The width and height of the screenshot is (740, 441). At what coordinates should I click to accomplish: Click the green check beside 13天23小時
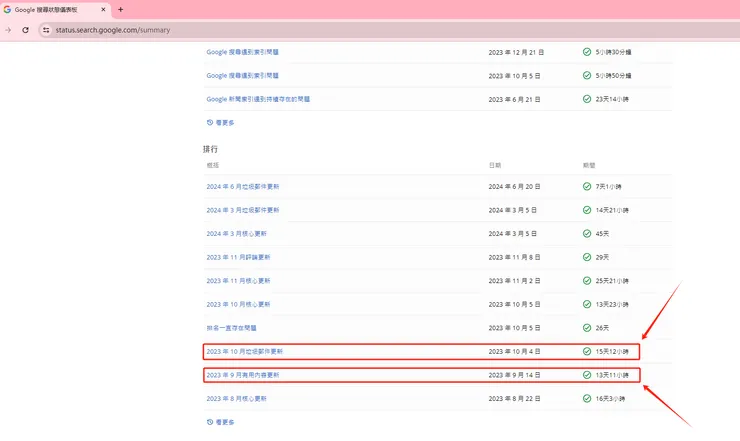pyautogui.click(x=587, y=305)
